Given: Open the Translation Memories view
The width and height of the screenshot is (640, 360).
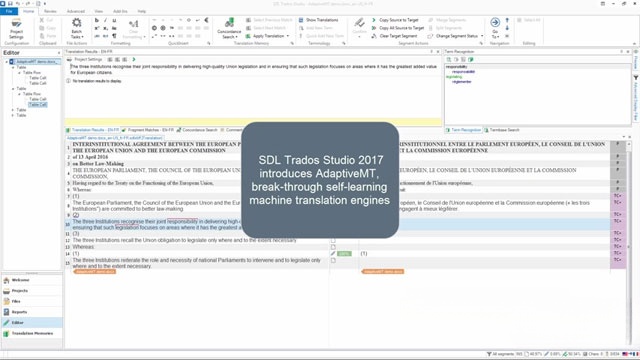Looking at the screenshot, I should click(32, 333).
